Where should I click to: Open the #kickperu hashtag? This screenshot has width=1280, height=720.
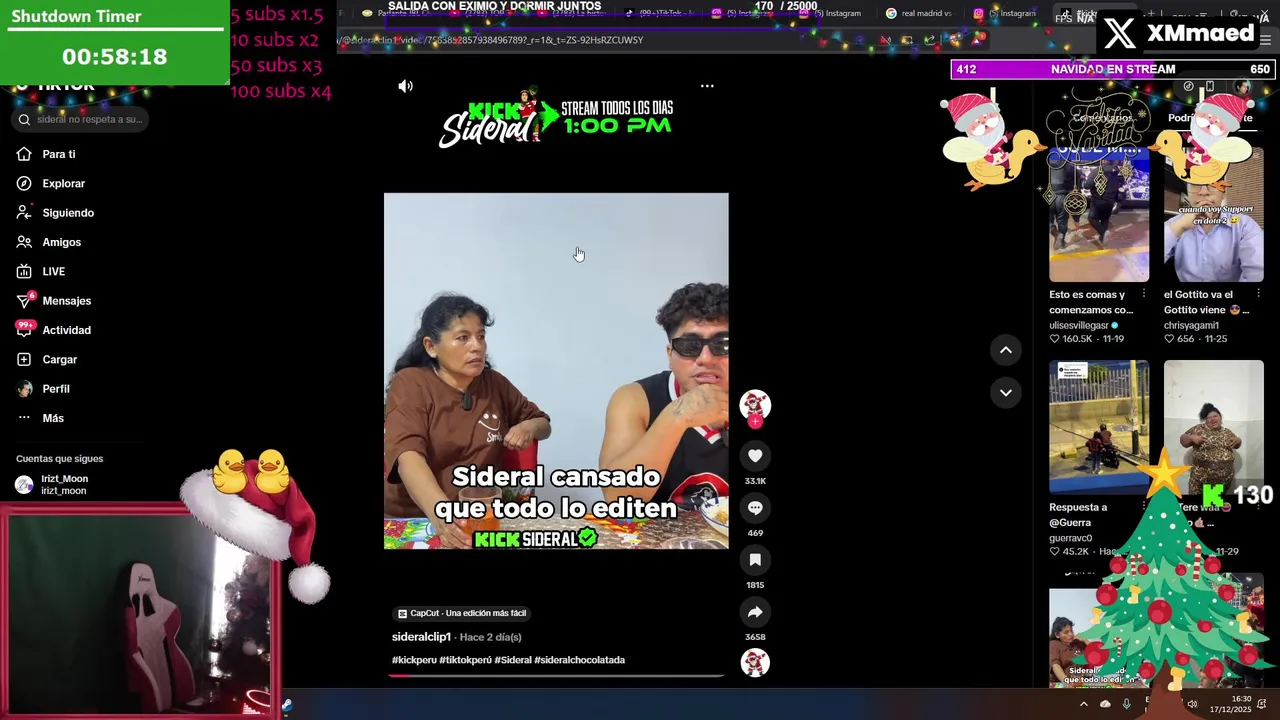414,660
